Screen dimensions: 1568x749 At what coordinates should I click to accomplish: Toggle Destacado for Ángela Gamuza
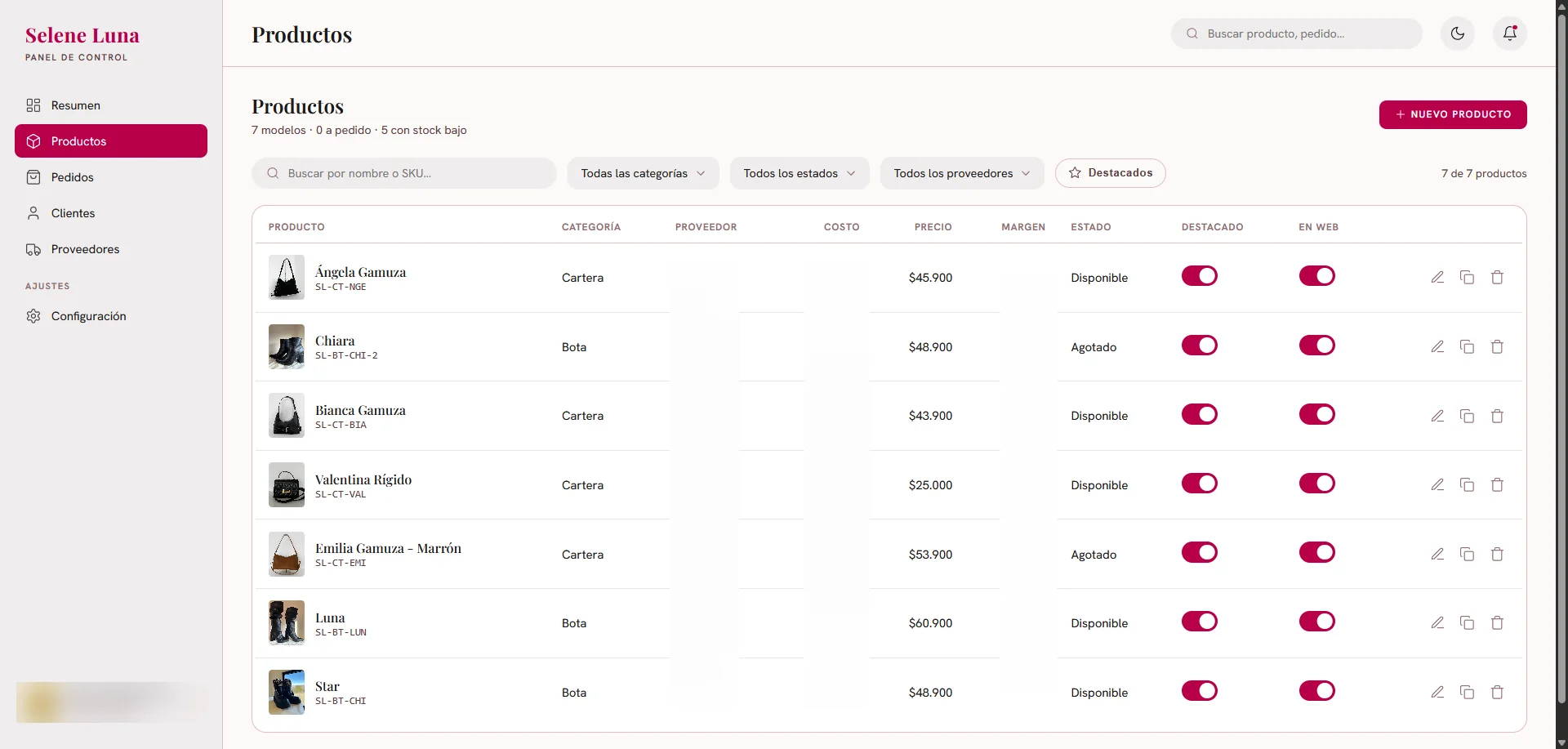1200,276
